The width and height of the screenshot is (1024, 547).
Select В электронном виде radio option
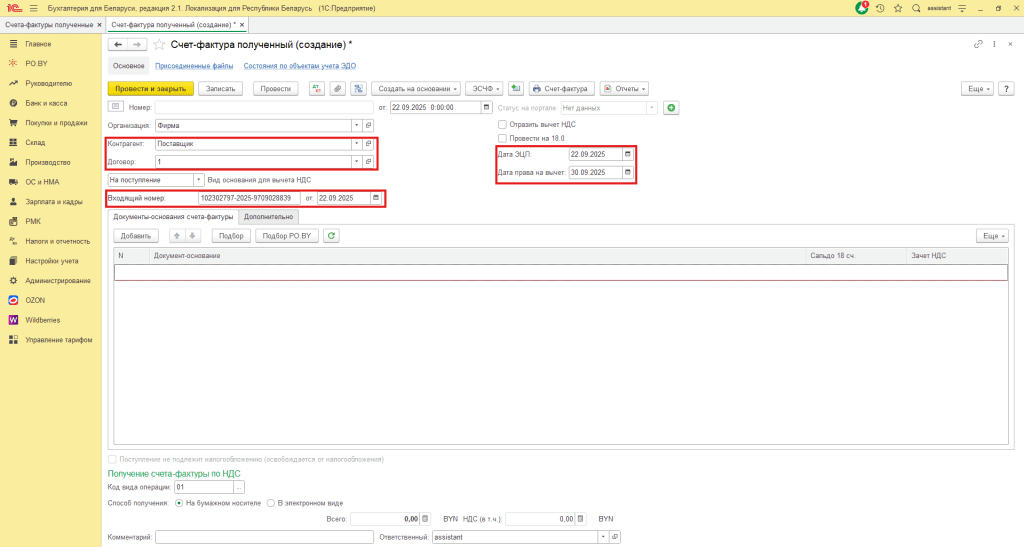271,503
